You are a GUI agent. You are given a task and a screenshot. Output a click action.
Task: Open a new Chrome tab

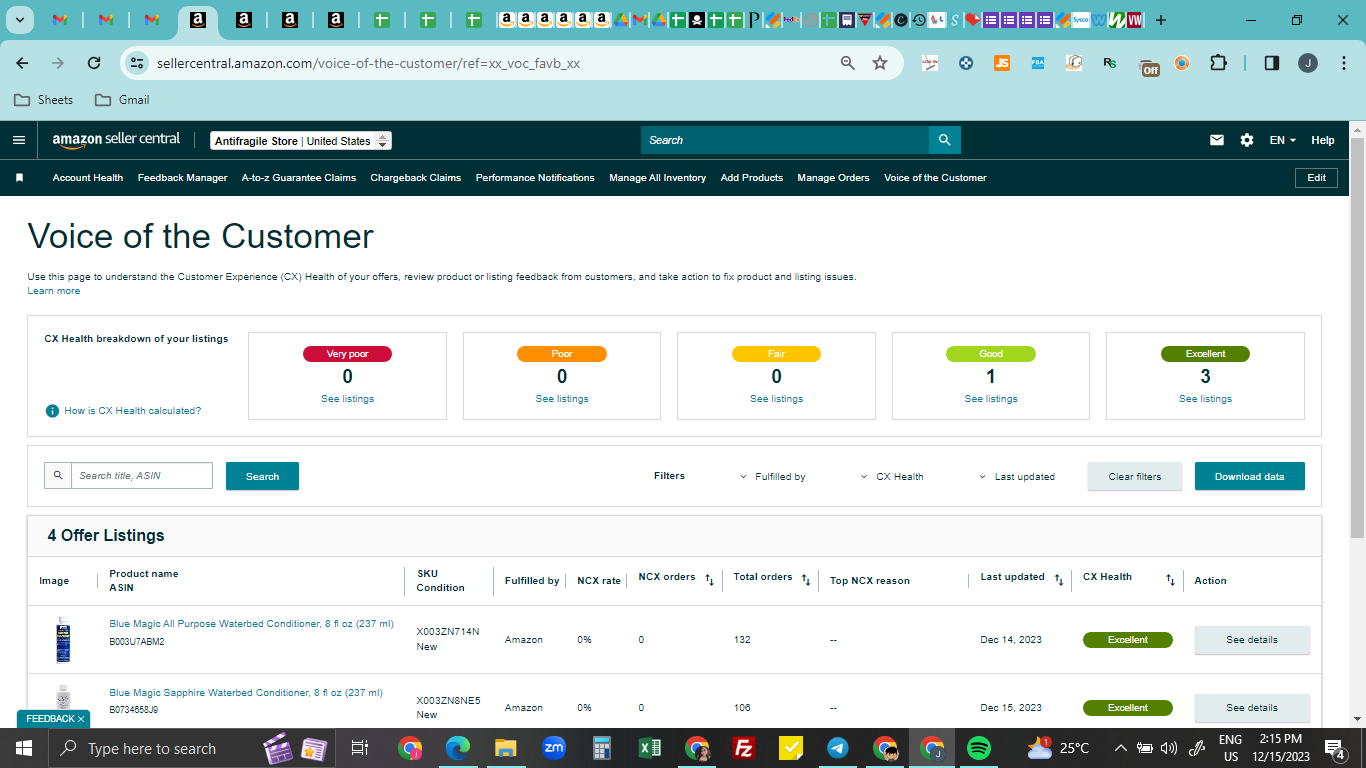coord(1160,20)
